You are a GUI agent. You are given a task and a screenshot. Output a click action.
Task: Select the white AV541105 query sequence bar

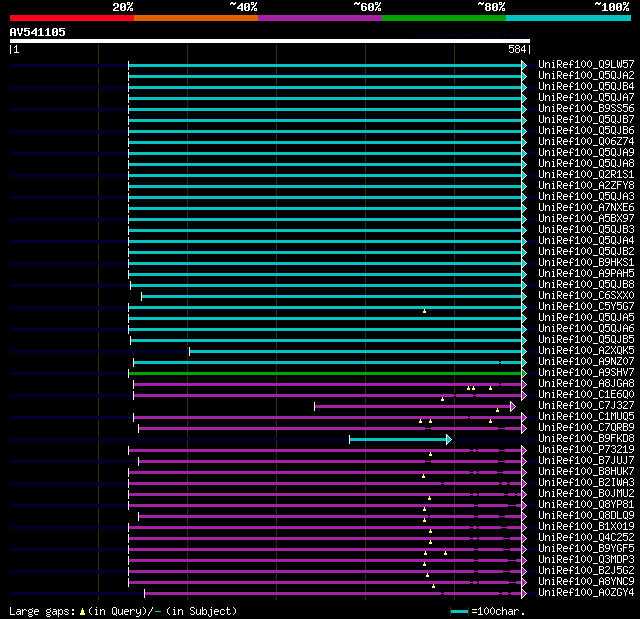(x=270, y=41)
